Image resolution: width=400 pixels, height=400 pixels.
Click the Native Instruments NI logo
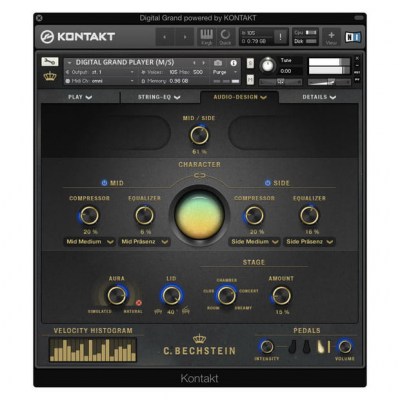[x=353, y=37]
